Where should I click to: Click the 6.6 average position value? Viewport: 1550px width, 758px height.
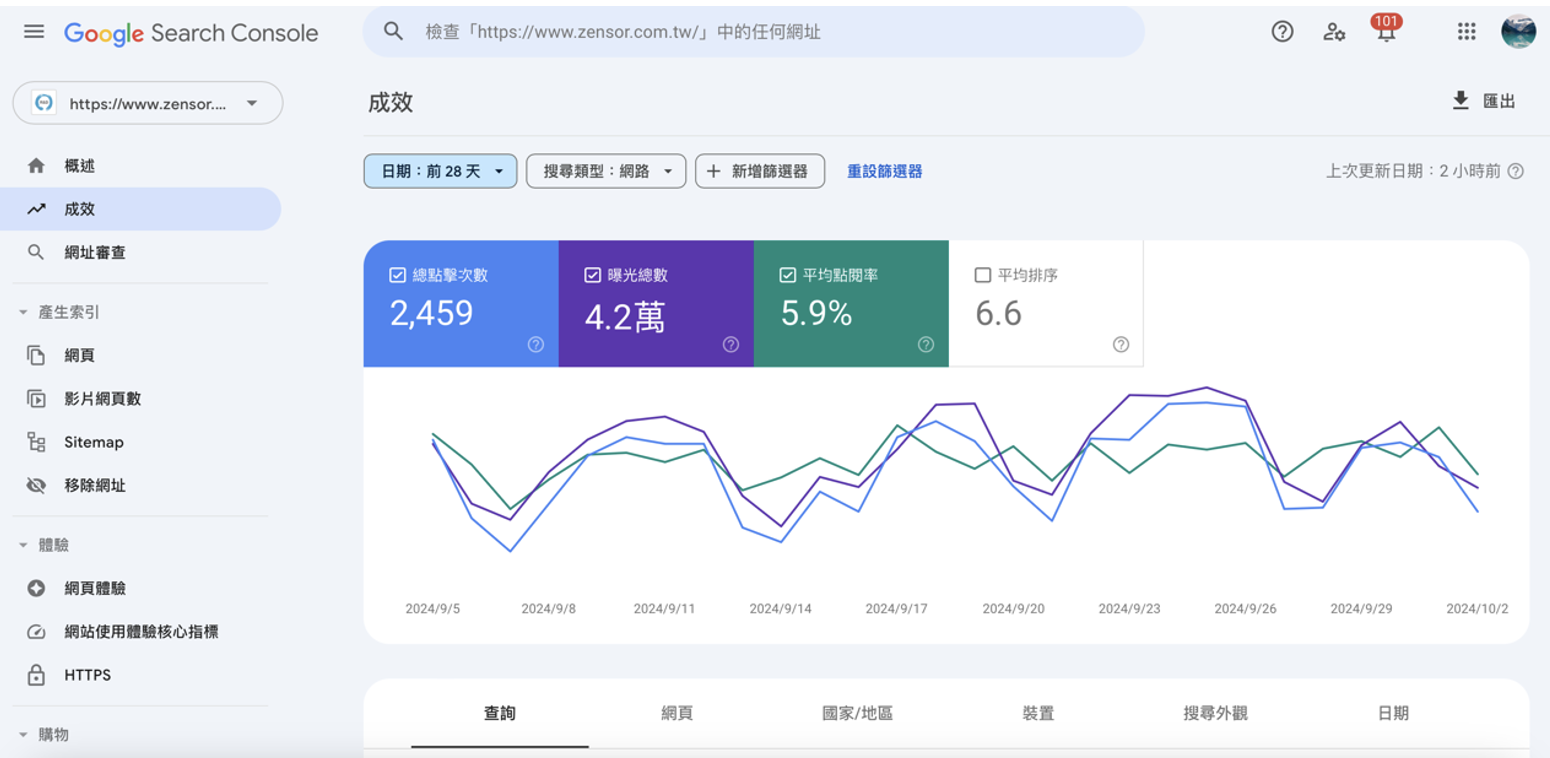998,313
